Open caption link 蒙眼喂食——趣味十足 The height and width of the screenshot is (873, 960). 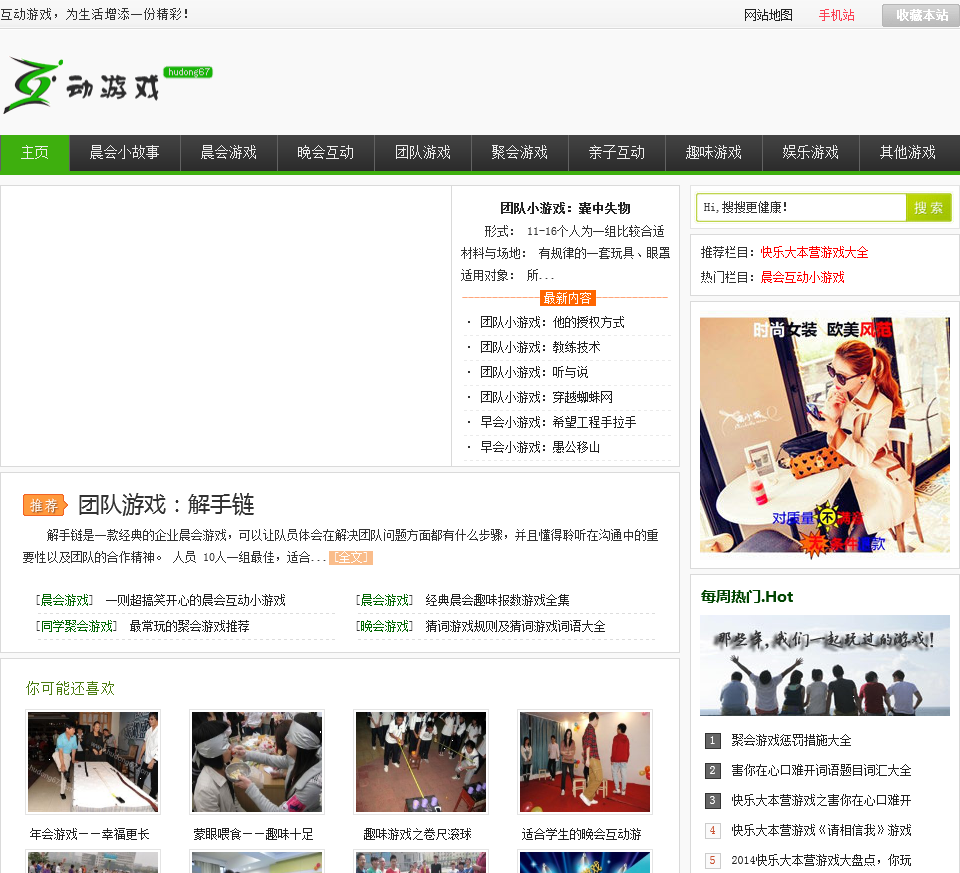coord(253,834)
